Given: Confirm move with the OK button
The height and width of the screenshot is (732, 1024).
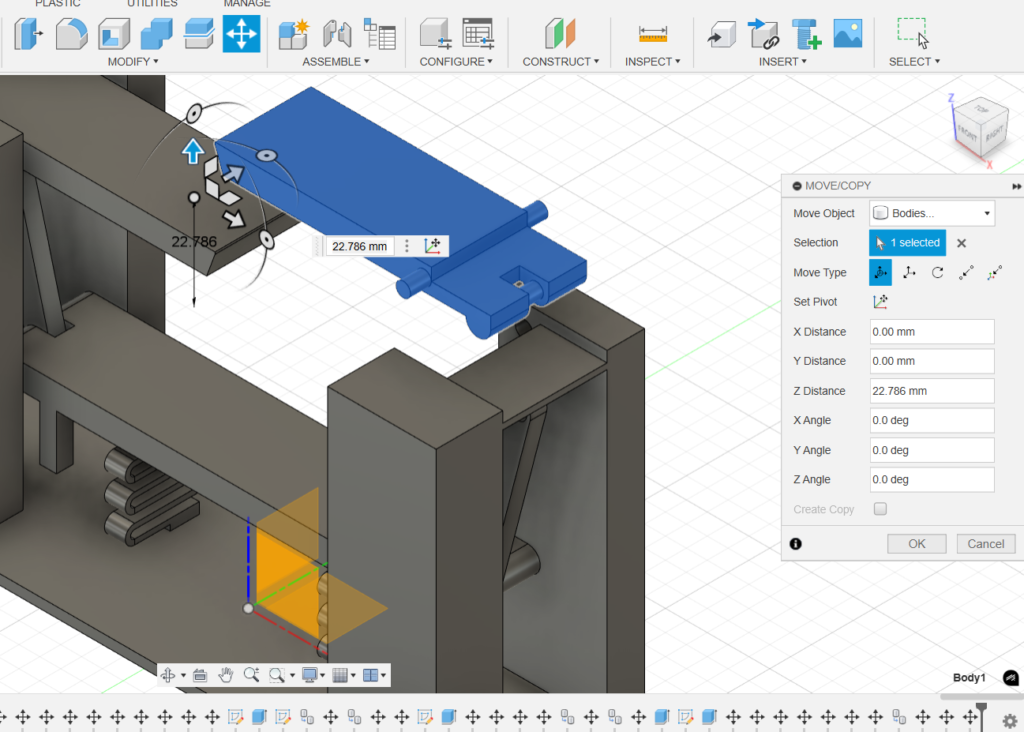Looking at the screenshot, I should coord(916,544).
